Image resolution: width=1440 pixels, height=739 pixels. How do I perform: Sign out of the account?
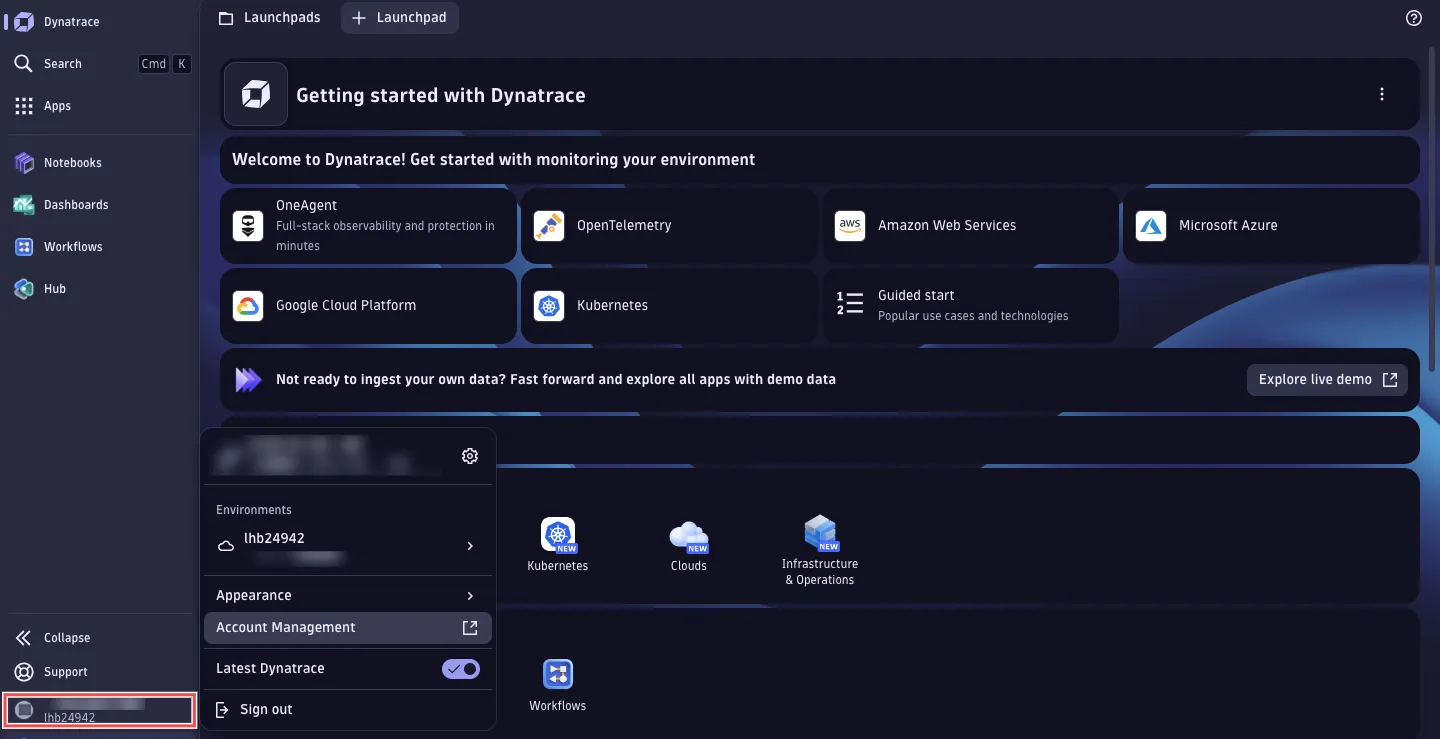pos(348,710)
